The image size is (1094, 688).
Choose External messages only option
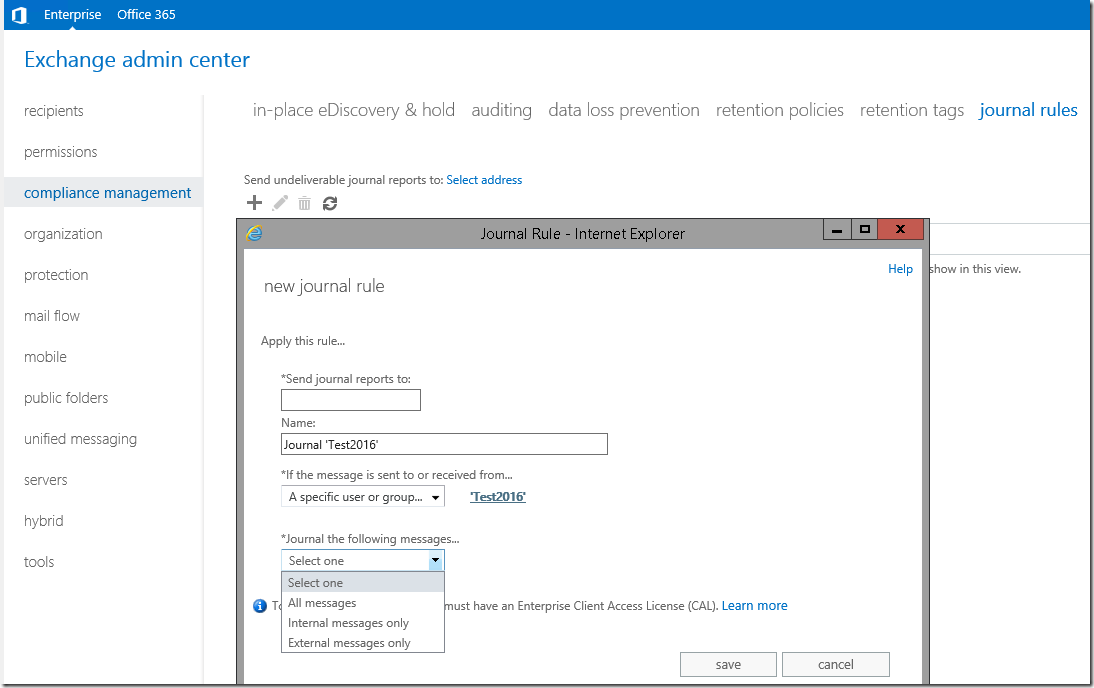click(x=363, y=643)
